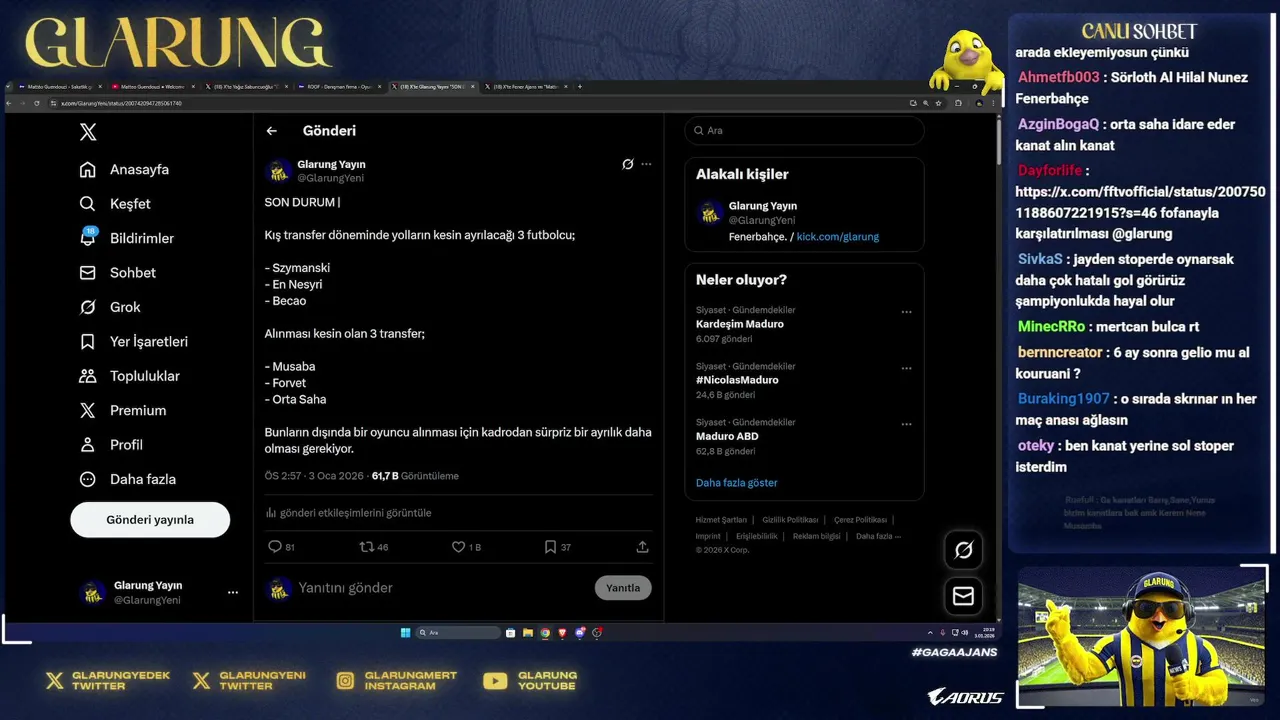The width and height of the screenshot is (1280, 720).
Task: Open the floating messages envelope button
Action: coord(964,596)
